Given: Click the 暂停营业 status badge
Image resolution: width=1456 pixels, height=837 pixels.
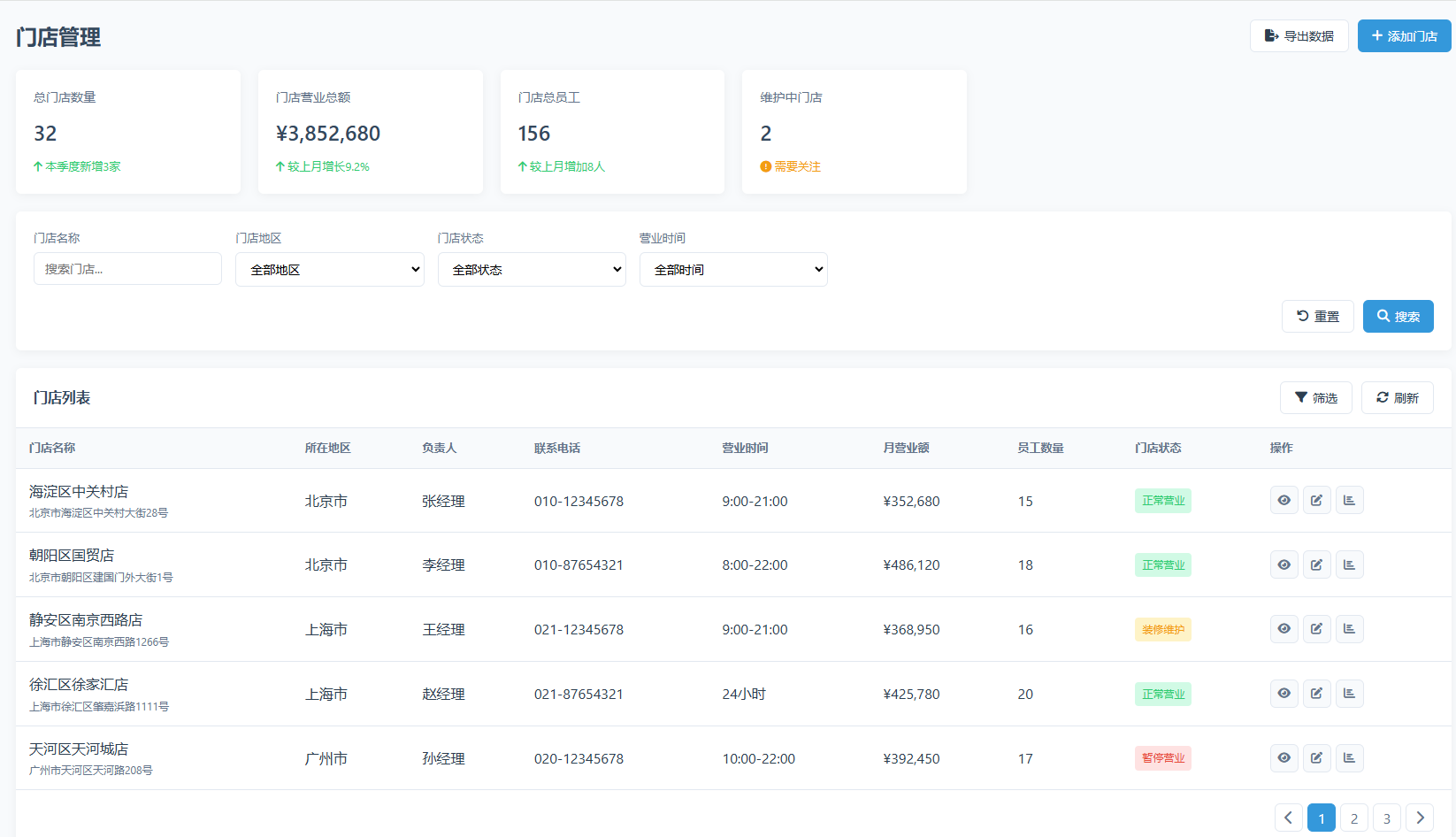Looking at the screenshot, I should pyautogui.click(x=1162, y=758).
